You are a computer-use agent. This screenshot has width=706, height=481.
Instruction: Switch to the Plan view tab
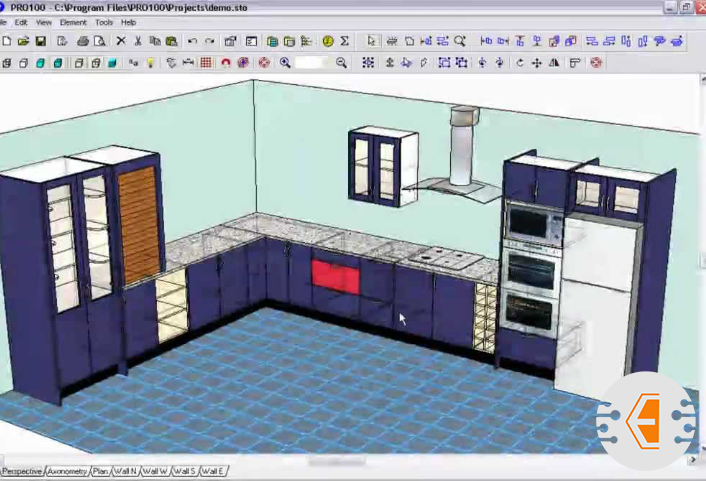(101, 471)
